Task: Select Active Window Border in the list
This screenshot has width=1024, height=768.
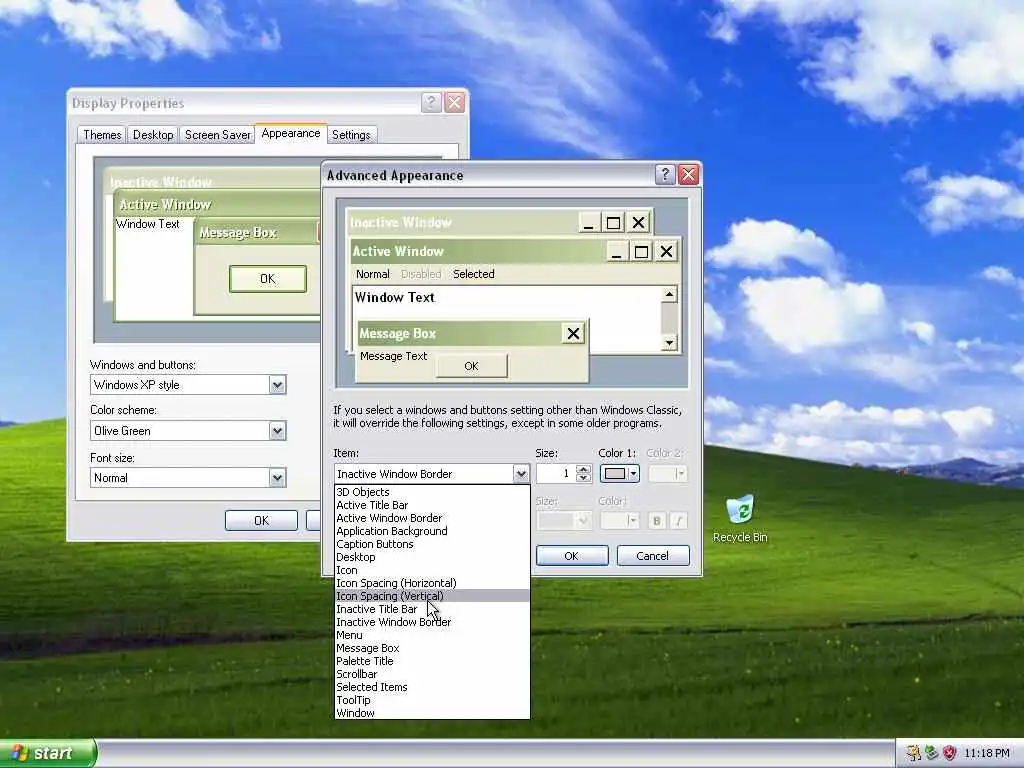Action: [x=432, y=518]
